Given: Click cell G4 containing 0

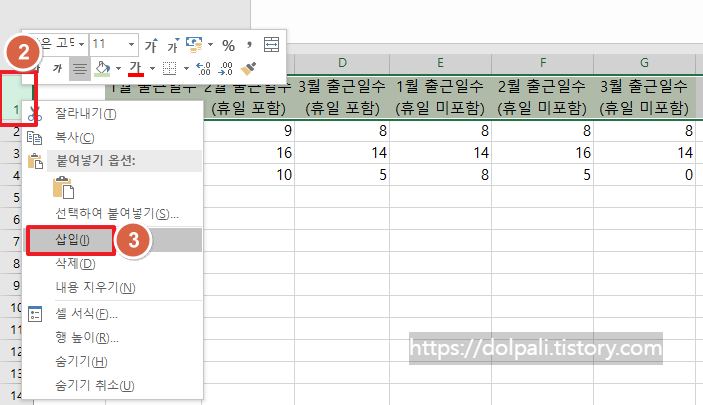Looking at the screenshot, I should tap(645, 175).
